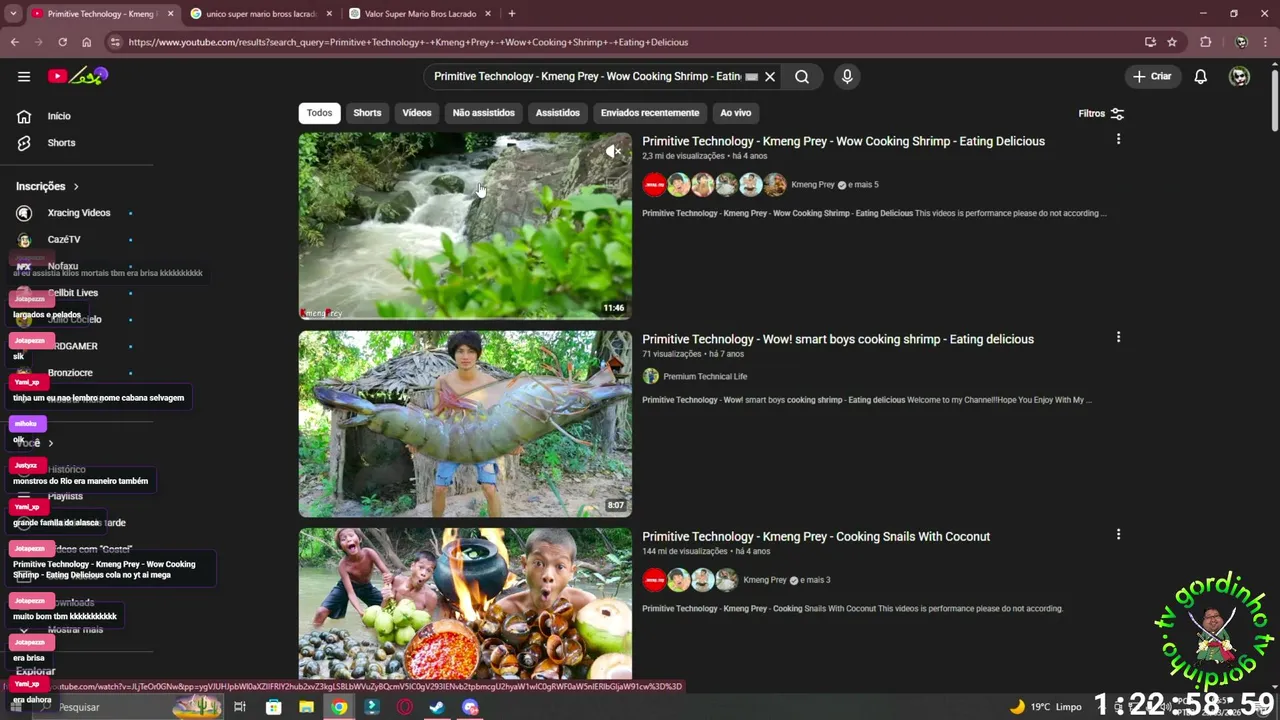This screenshot has width=1280, height=720.
Task: View site information icon in the address bar
Action: click(114, 42)
